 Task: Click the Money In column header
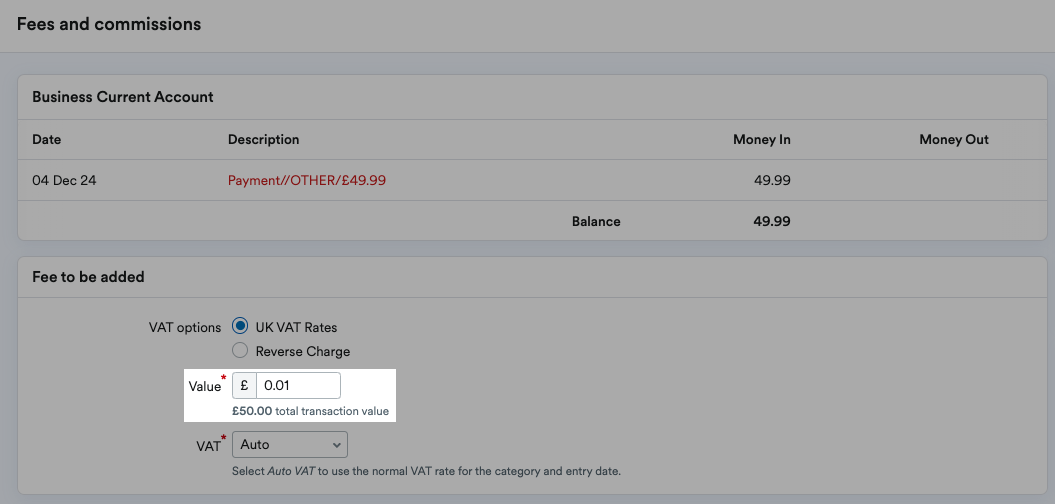click(x=762, y=140)
